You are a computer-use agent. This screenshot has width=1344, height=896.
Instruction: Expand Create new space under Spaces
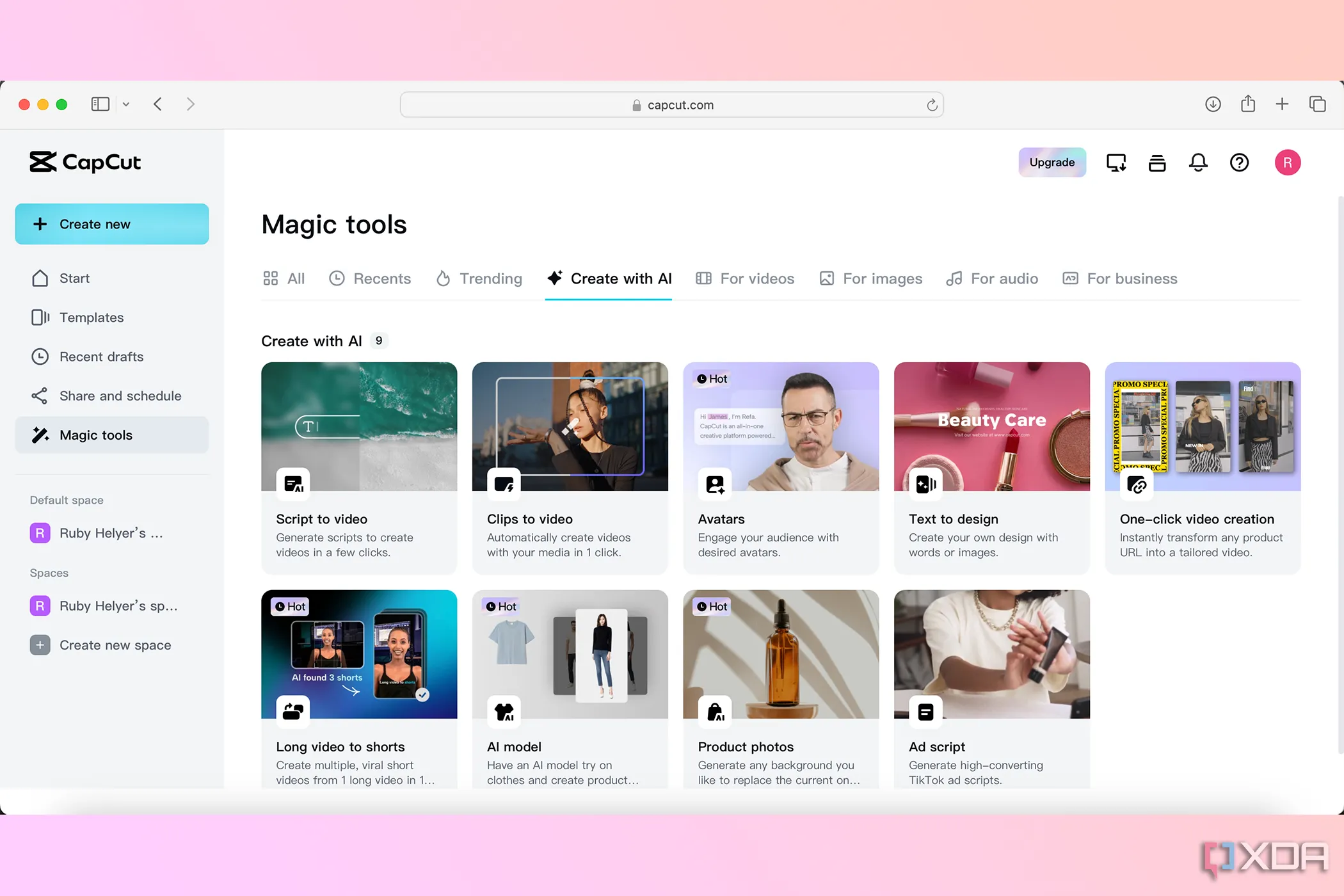115,644
